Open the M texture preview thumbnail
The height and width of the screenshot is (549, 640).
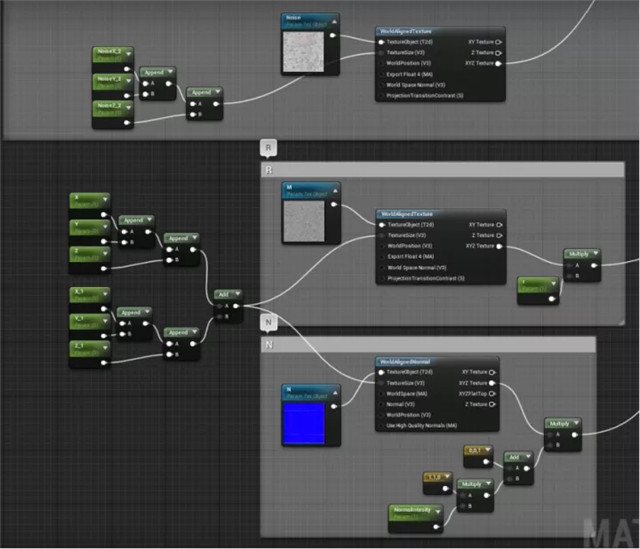pos(304,221)
